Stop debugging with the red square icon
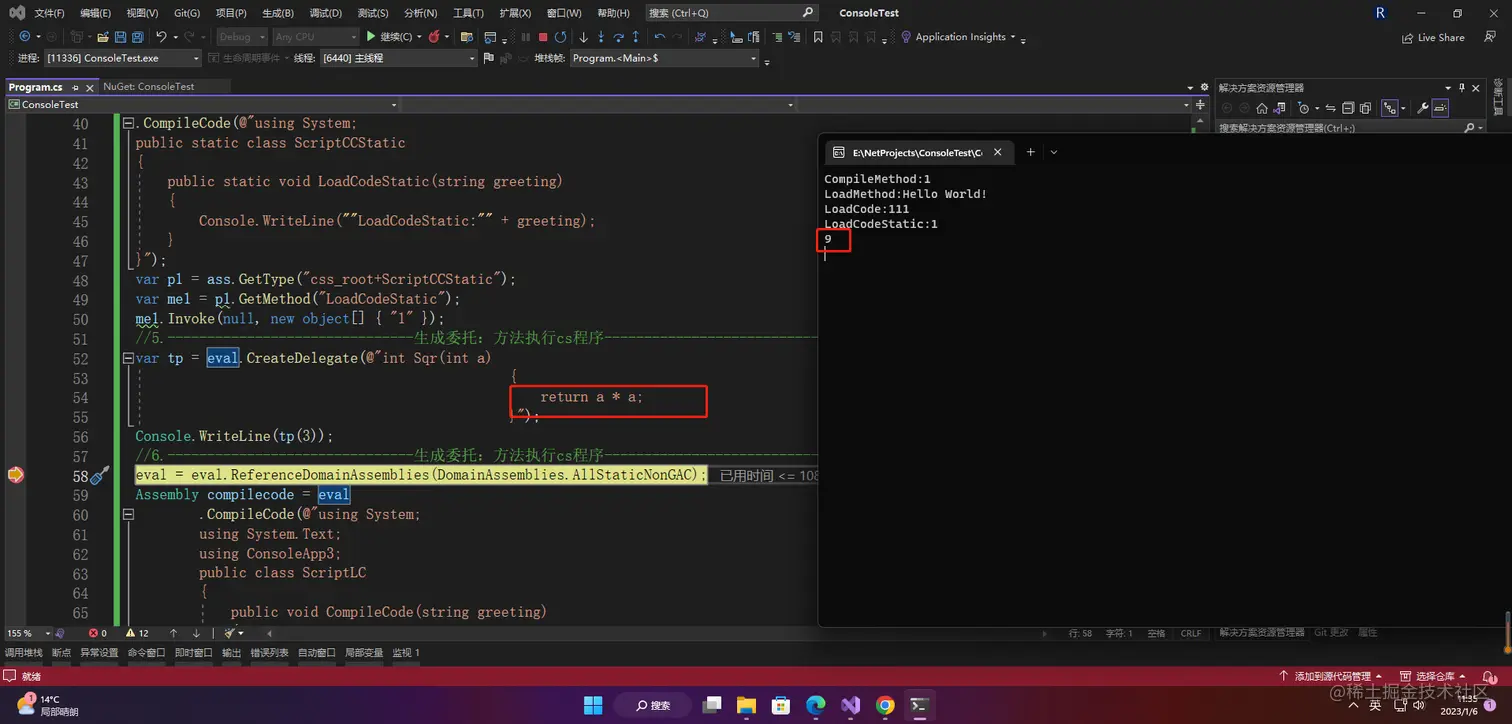1512x724 pixels. (543, 37)
